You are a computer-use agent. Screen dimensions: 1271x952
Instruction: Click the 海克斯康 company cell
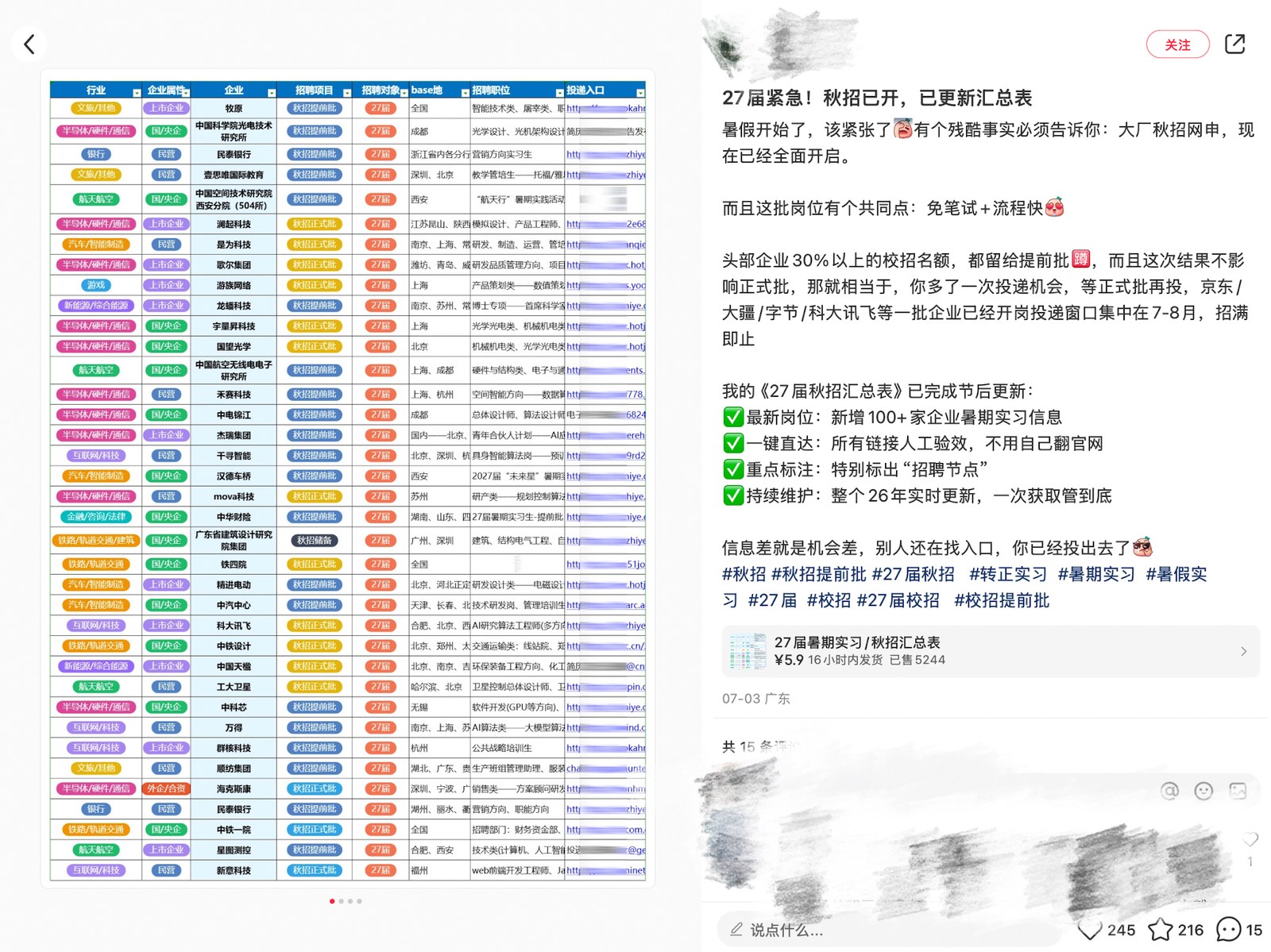tap(234, 789)
